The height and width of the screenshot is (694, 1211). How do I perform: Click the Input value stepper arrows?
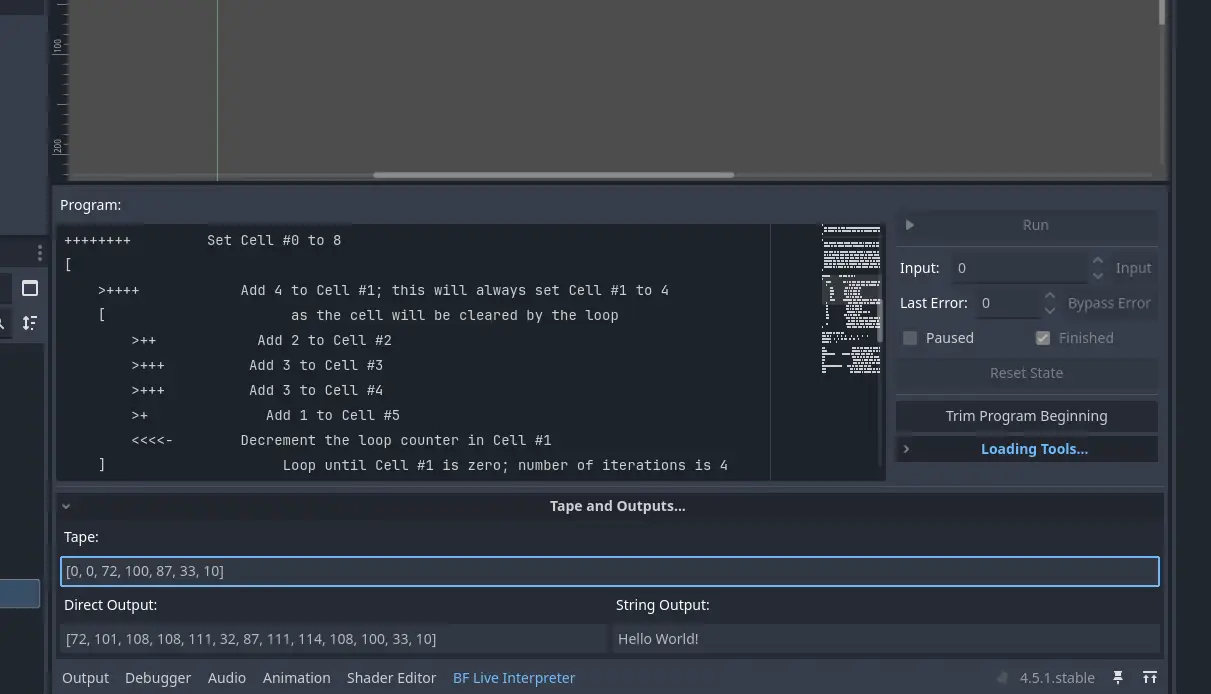point(1097,268)
